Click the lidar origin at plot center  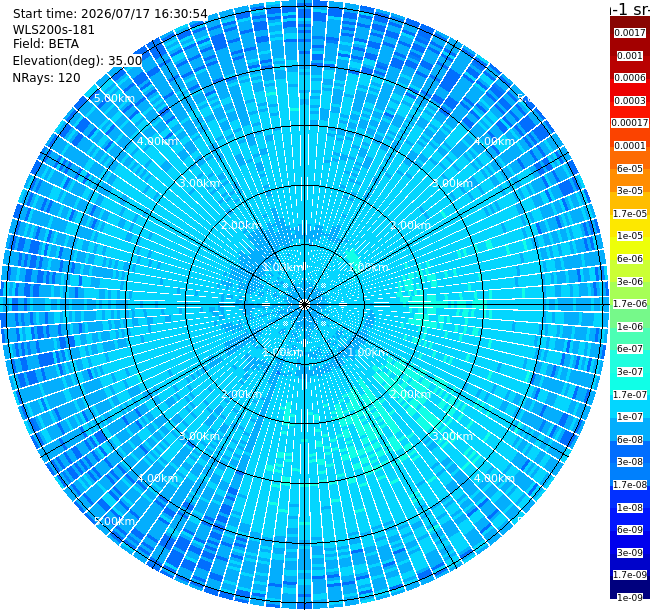(x=305, y=305)
